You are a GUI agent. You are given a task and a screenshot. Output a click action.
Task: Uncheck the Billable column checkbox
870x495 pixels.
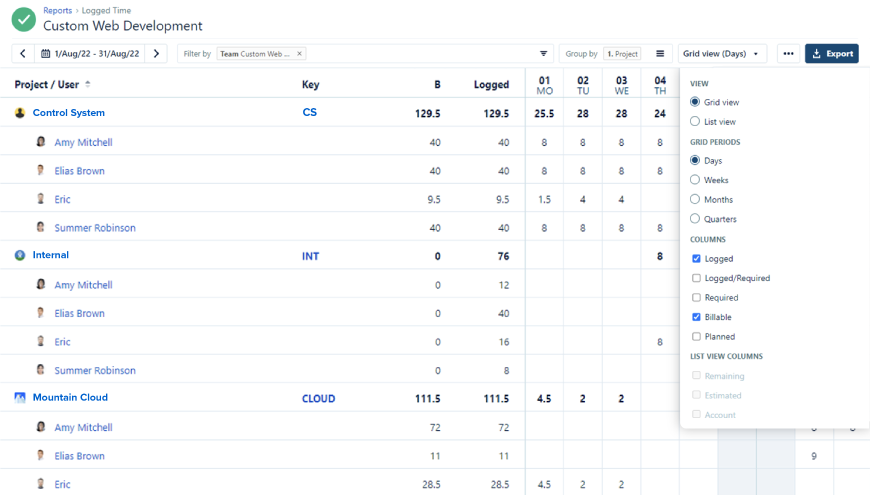click(696, 317)
